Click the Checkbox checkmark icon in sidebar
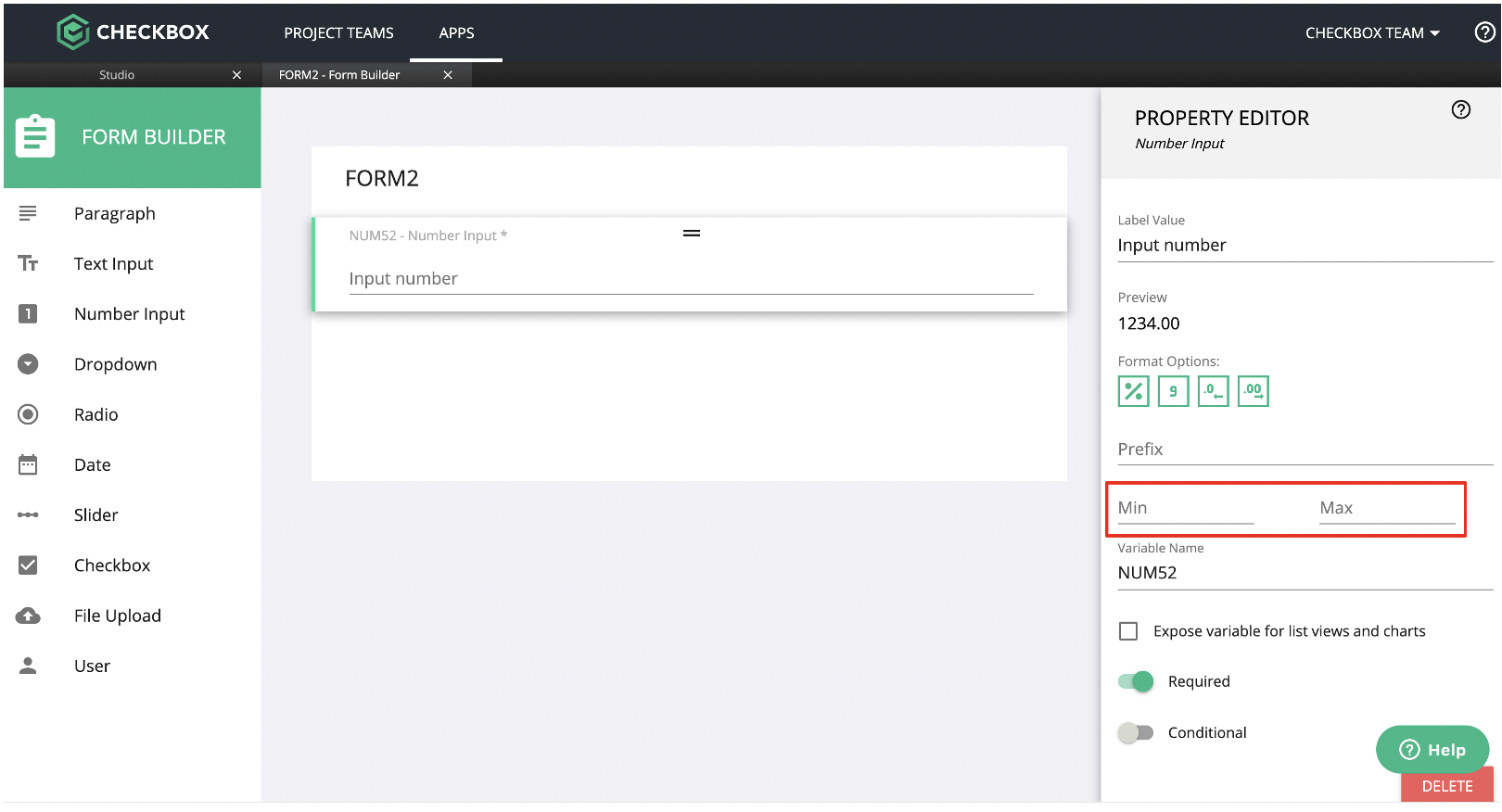Viewport: 1502px width, 812px height. (28, 565)
